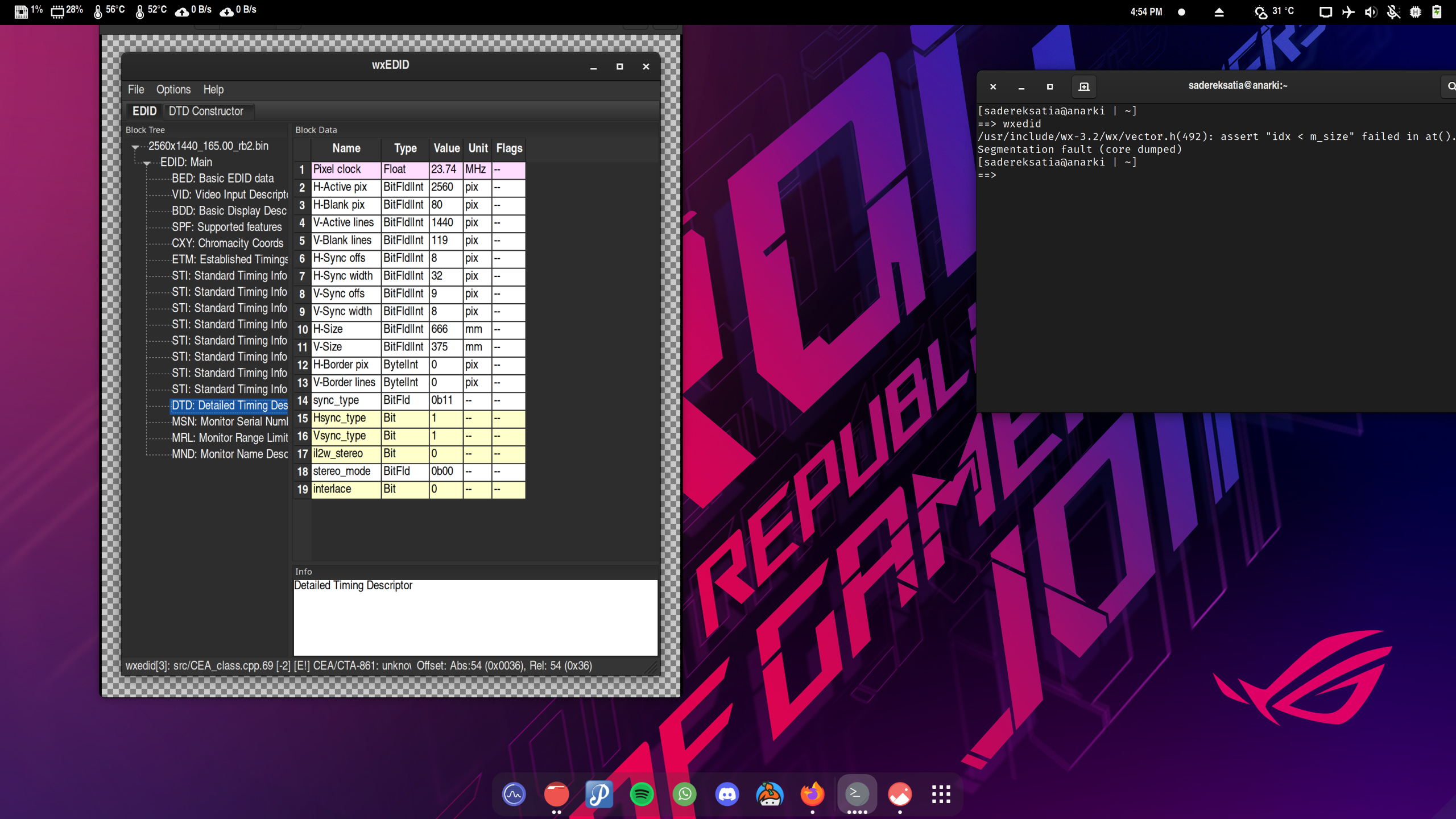
Task: Click the new tab button in terminal
Action: click(1084, 86)
